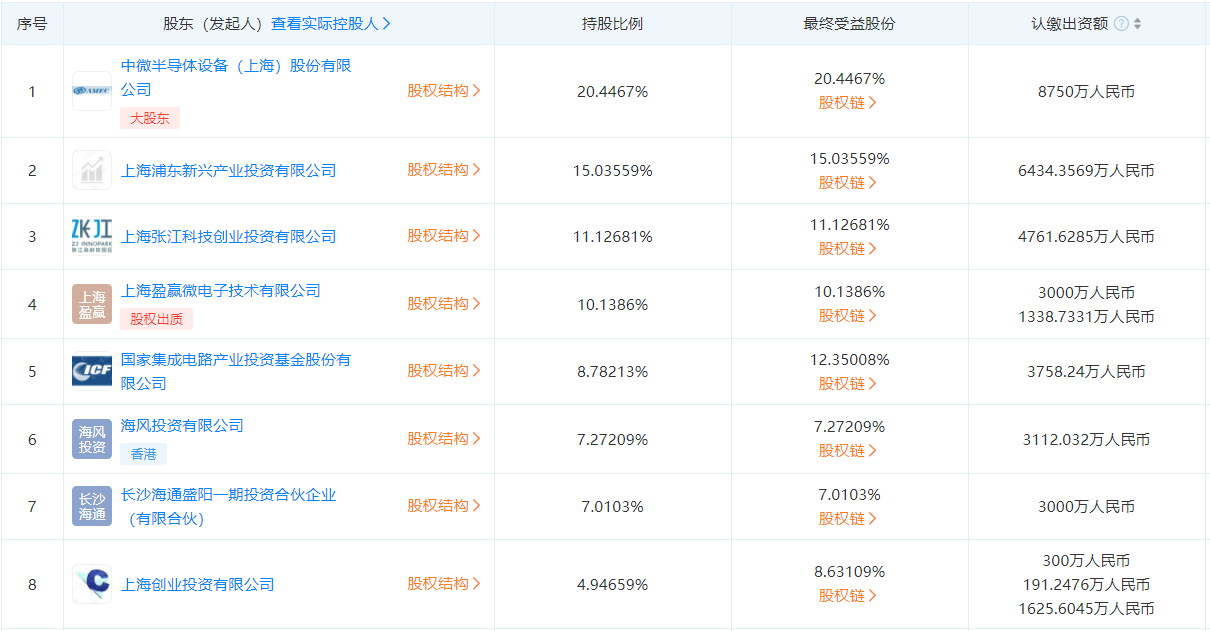
Task: Open 股权链 under 8.63109% beneficial share
Action: coord(848,596)
